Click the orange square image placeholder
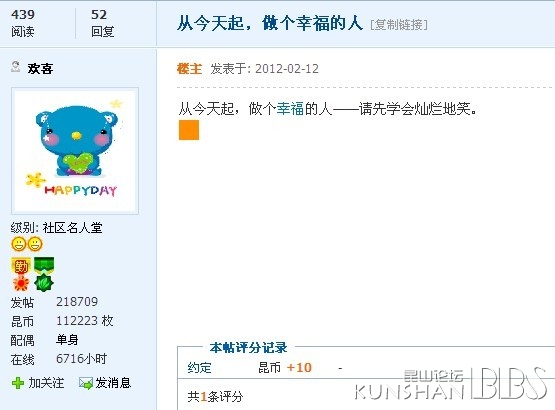The width and height of the screenshot is (555, 410). [x=189, y=130]
